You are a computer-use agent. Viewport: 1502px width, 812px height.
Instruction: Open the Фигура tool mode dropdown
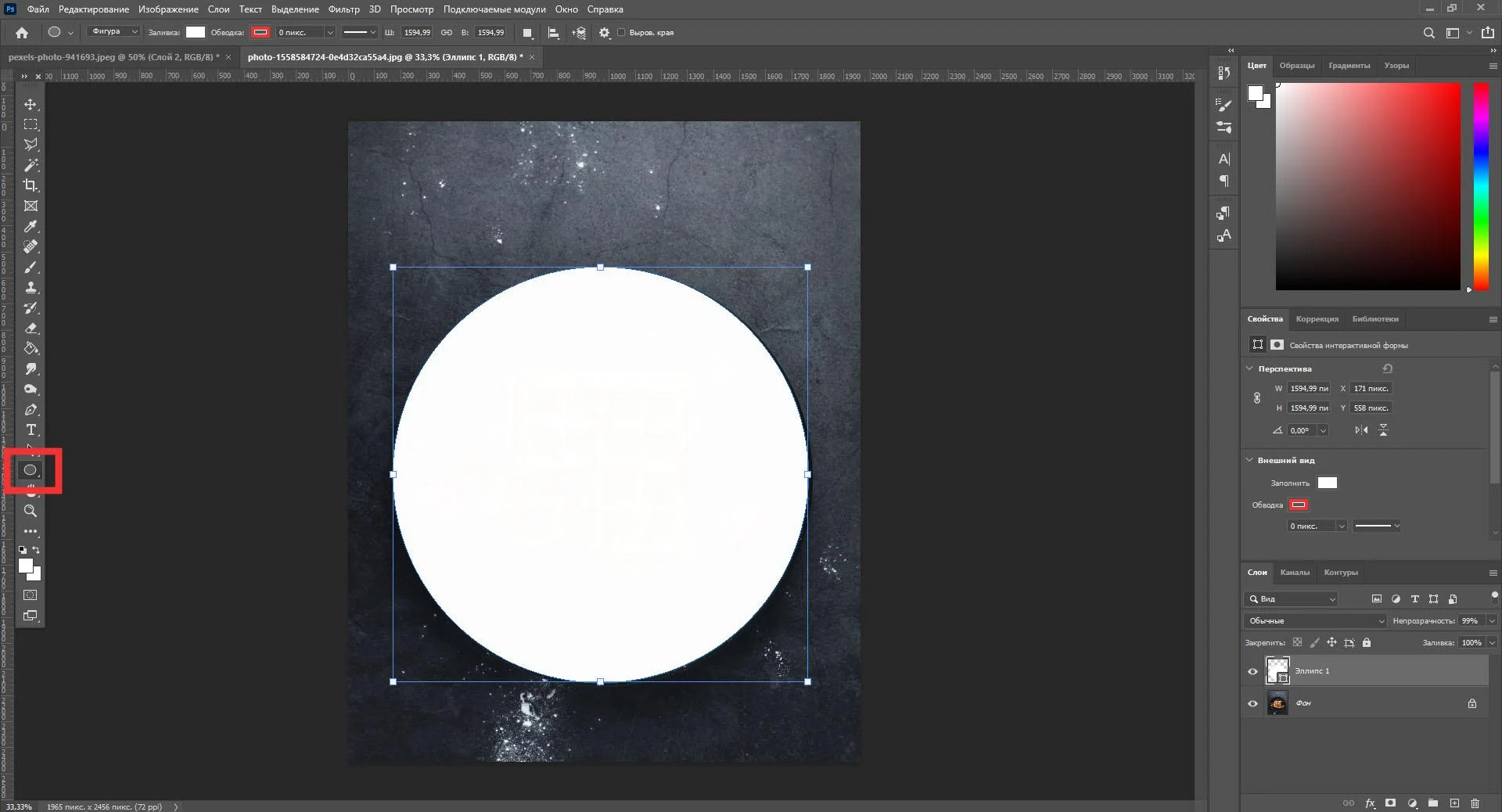pyautogui.click(x=113, y=32)
